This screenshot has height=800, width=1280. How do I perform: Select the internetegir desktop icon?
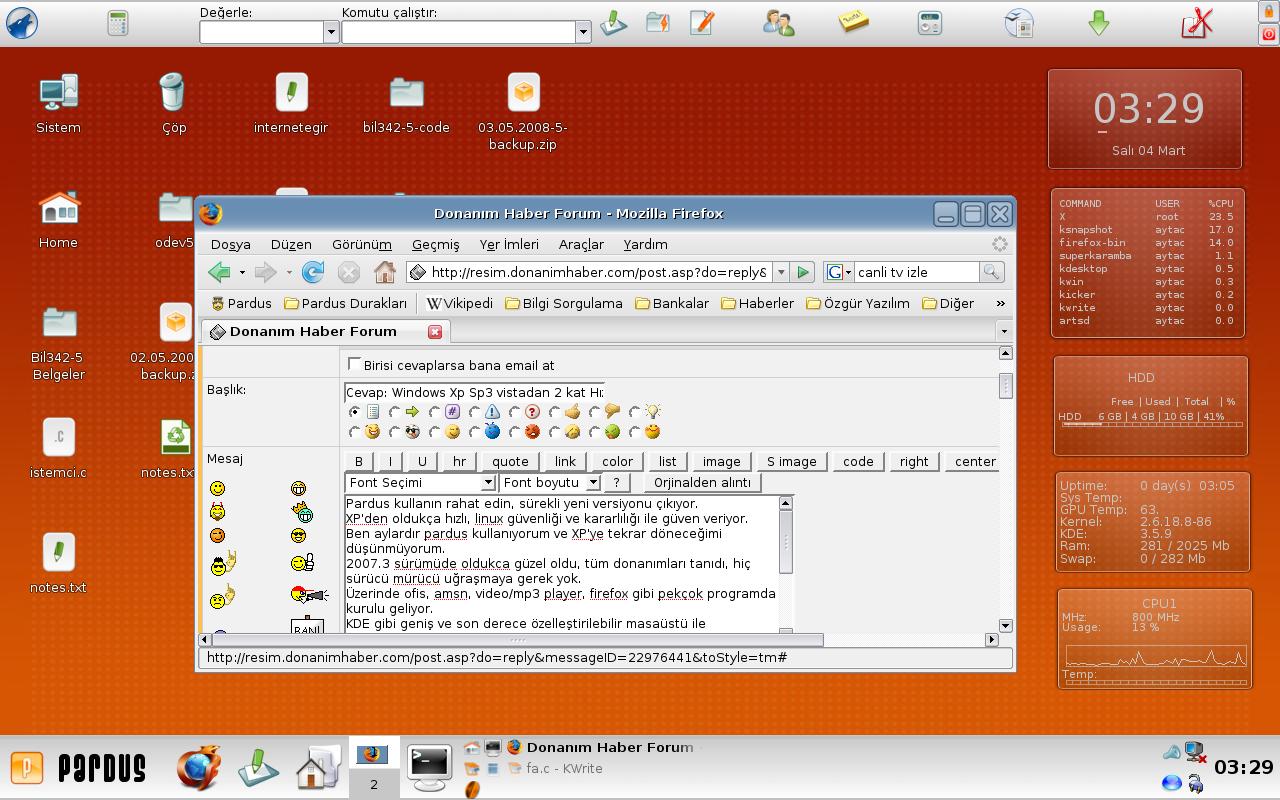[x=291, y=93]
